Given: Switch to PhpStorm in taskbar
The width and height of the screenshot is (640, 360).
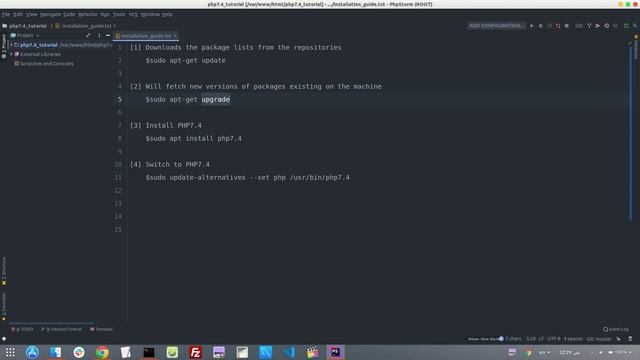Looking at the screenshot, I should [x=336, y=352].
